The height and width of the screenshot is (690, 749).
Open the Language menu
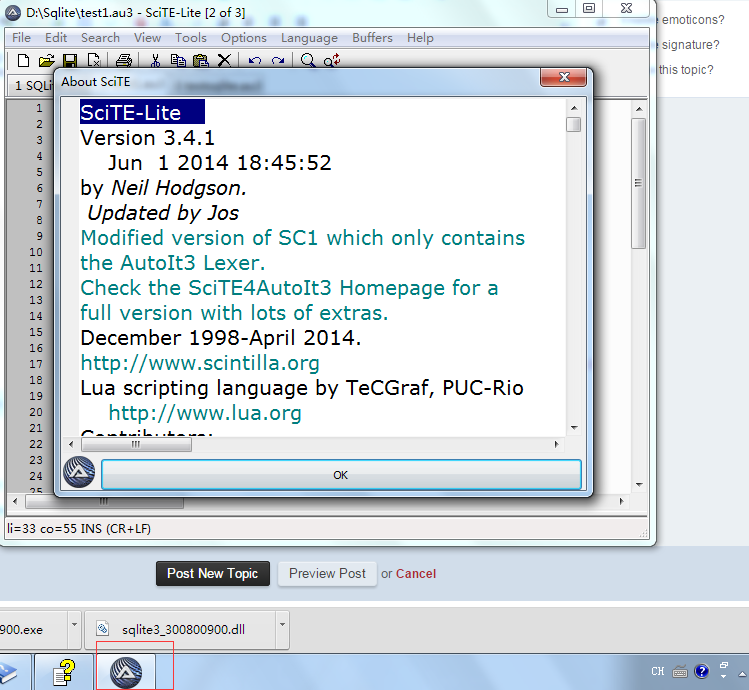pos(309,38)
